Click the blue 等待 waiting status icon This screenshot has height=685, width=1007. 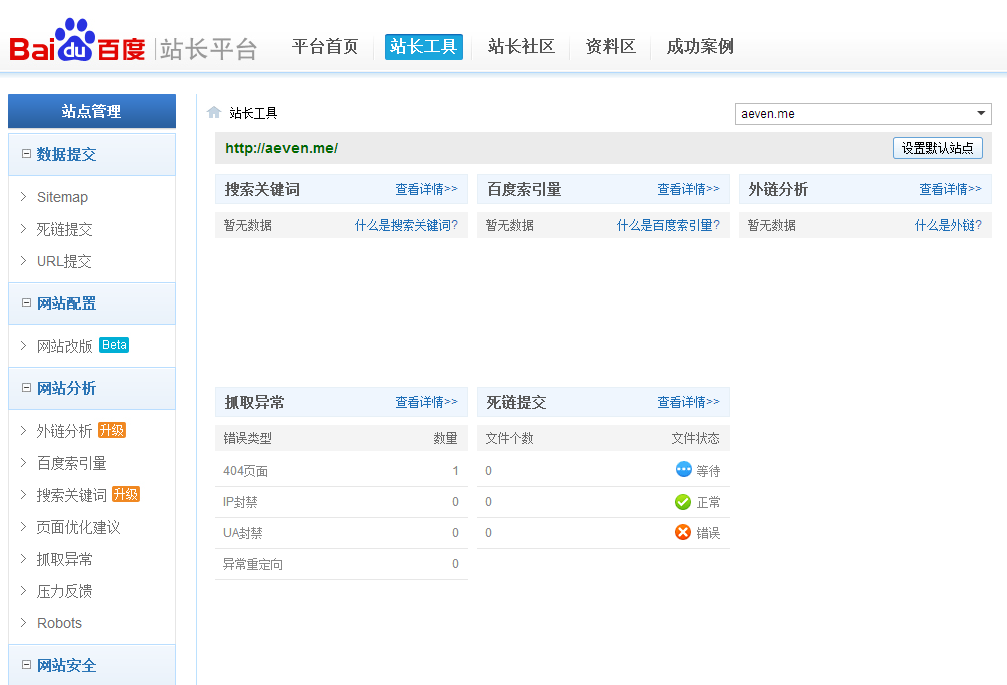pyautogui.click(x=682, y=470)
